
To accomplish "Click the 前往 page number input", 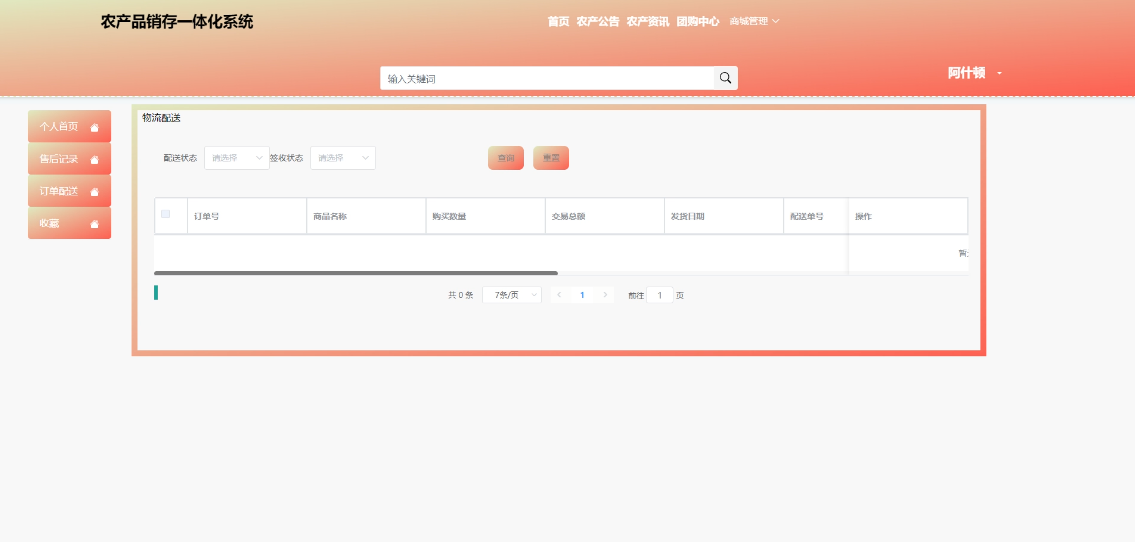I will point(659,295).
